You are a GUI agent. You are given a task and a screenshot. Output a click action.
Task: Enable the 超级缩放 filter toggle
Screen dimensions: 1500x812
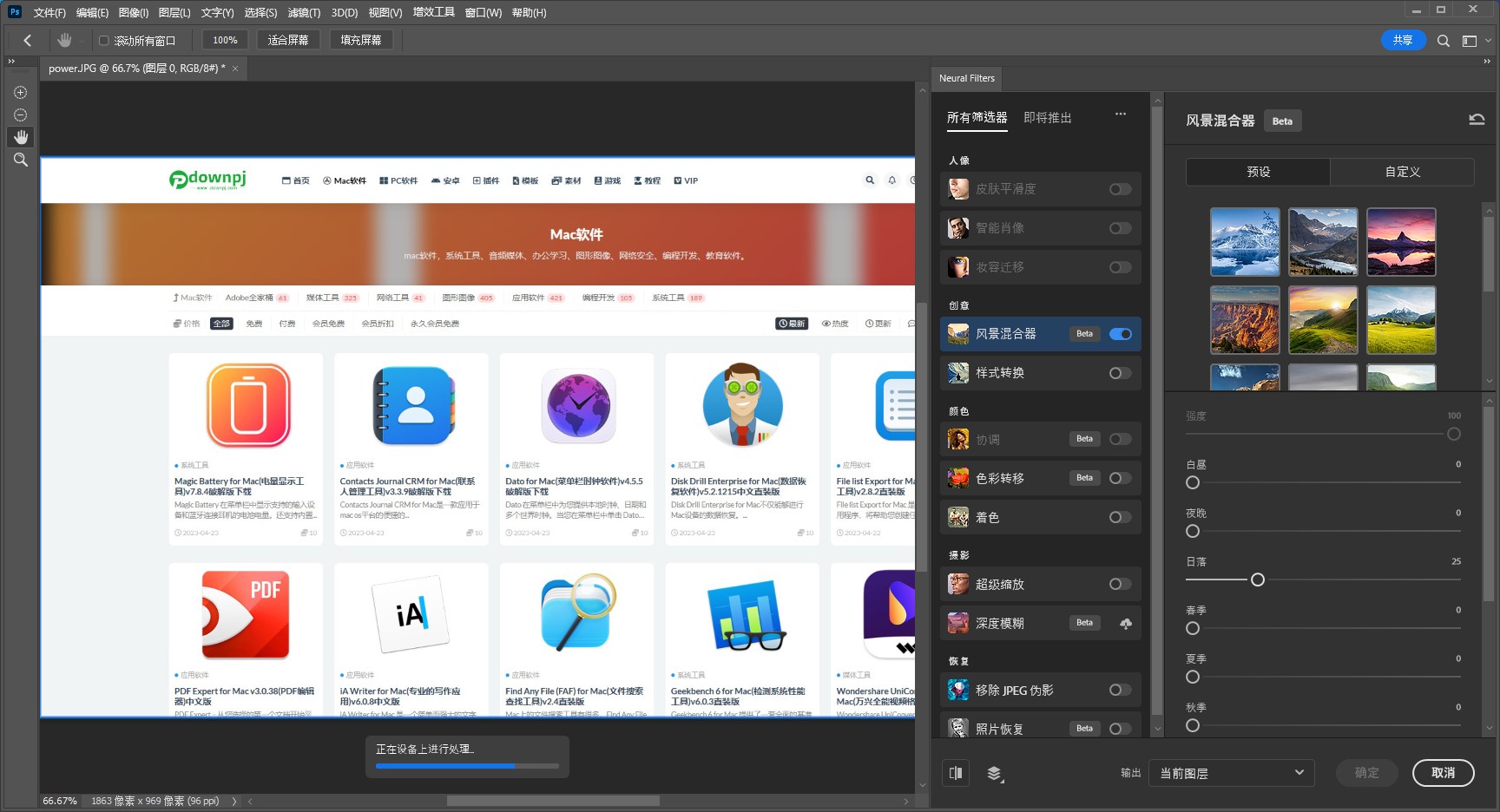tap(1120, 585)
